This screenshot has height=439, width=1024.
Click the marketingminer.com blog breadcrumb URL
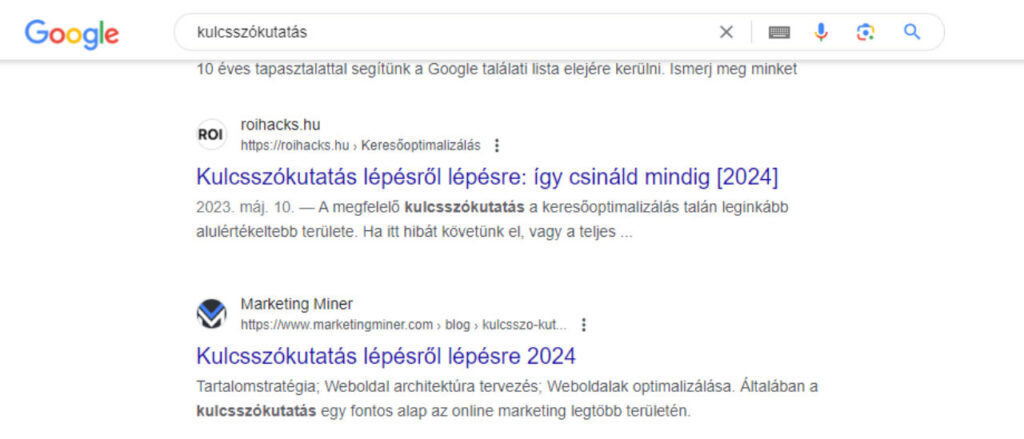click(404, 325)
